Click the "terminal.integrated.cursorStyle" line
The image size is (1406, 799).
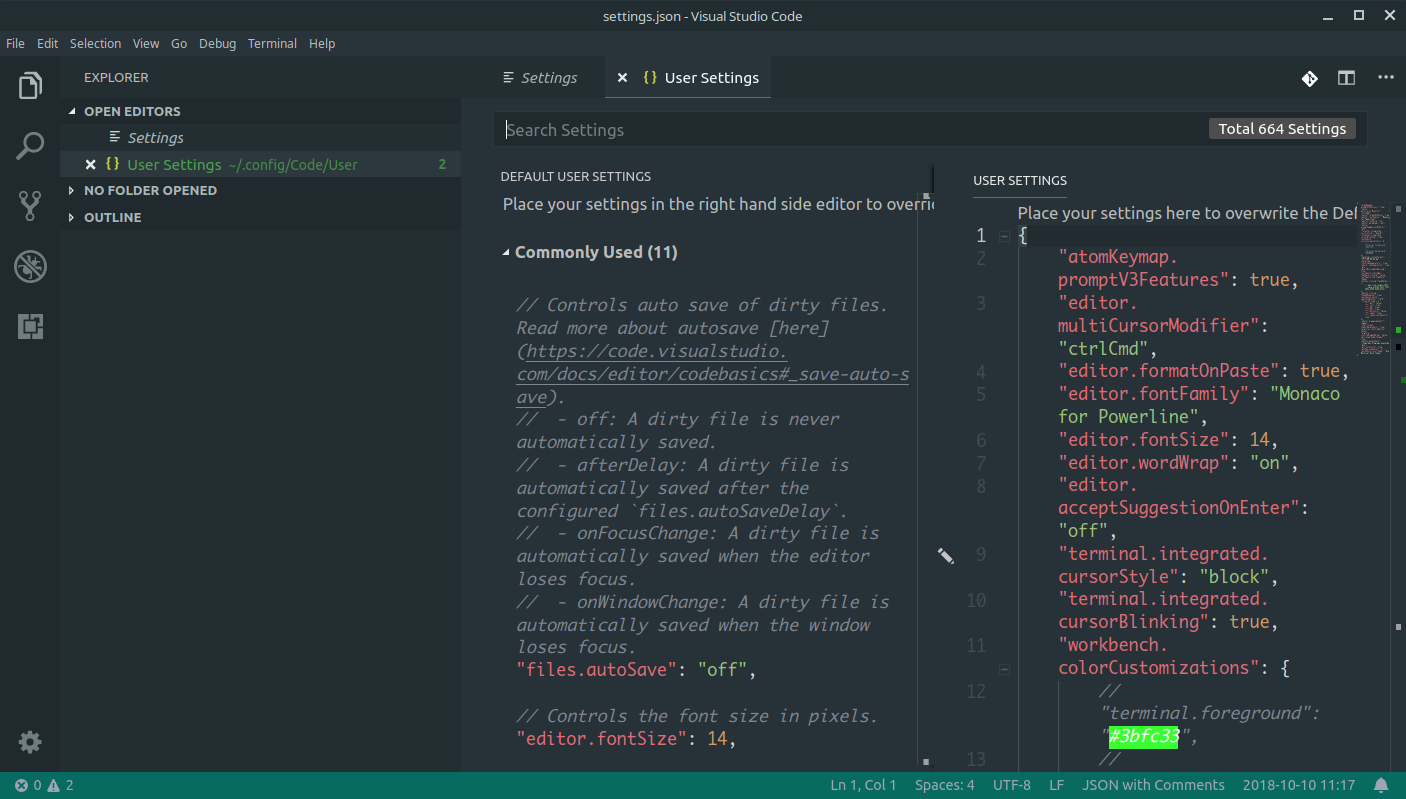point(1169,565)
